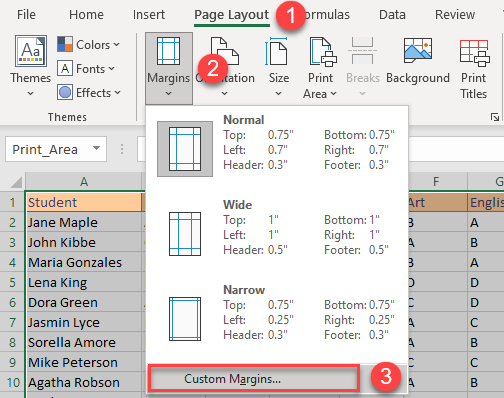Click the Background picture icon
504x398 pixels.
pos(418,50)
